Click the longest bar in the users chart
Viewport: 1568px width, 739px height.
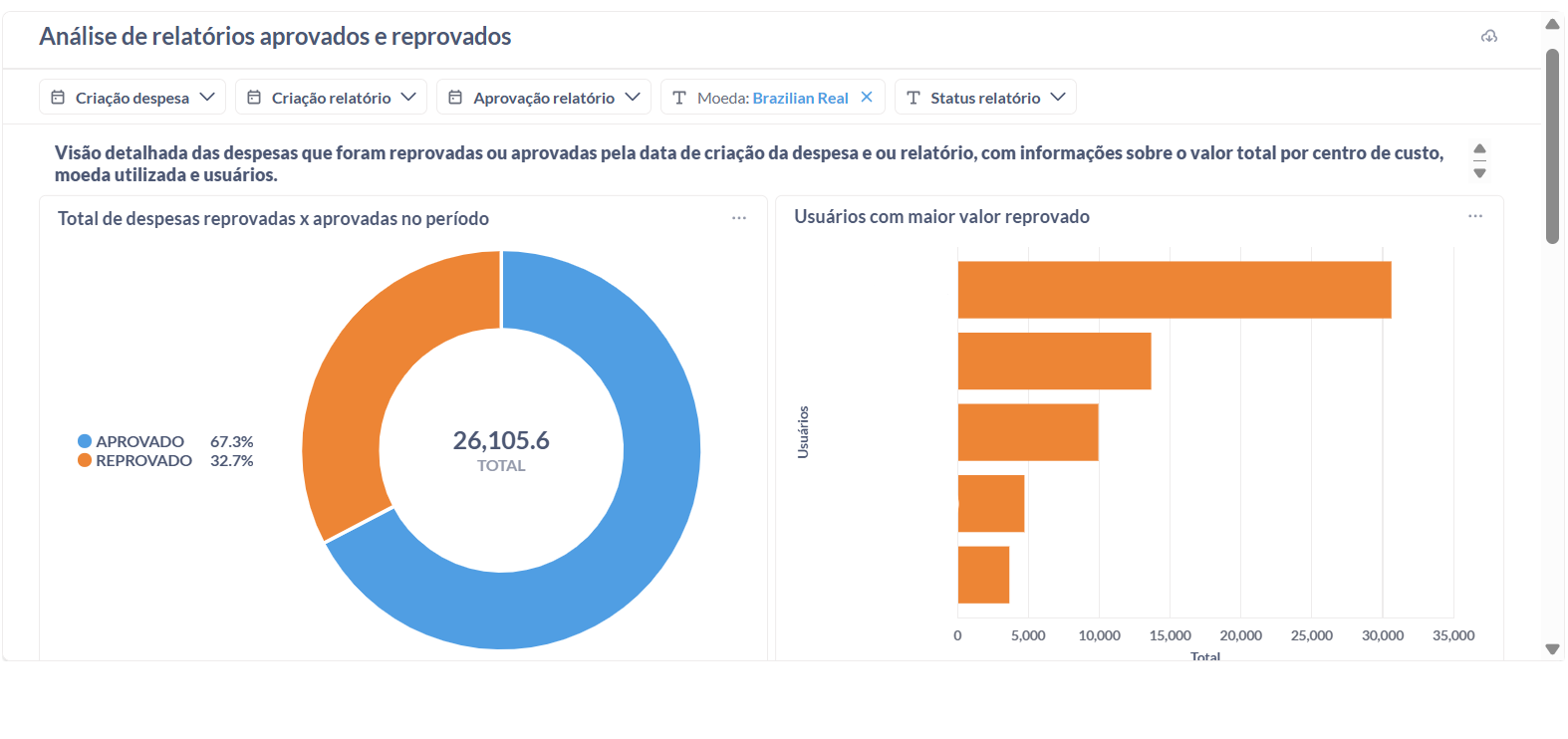[x=1174, y=290]
